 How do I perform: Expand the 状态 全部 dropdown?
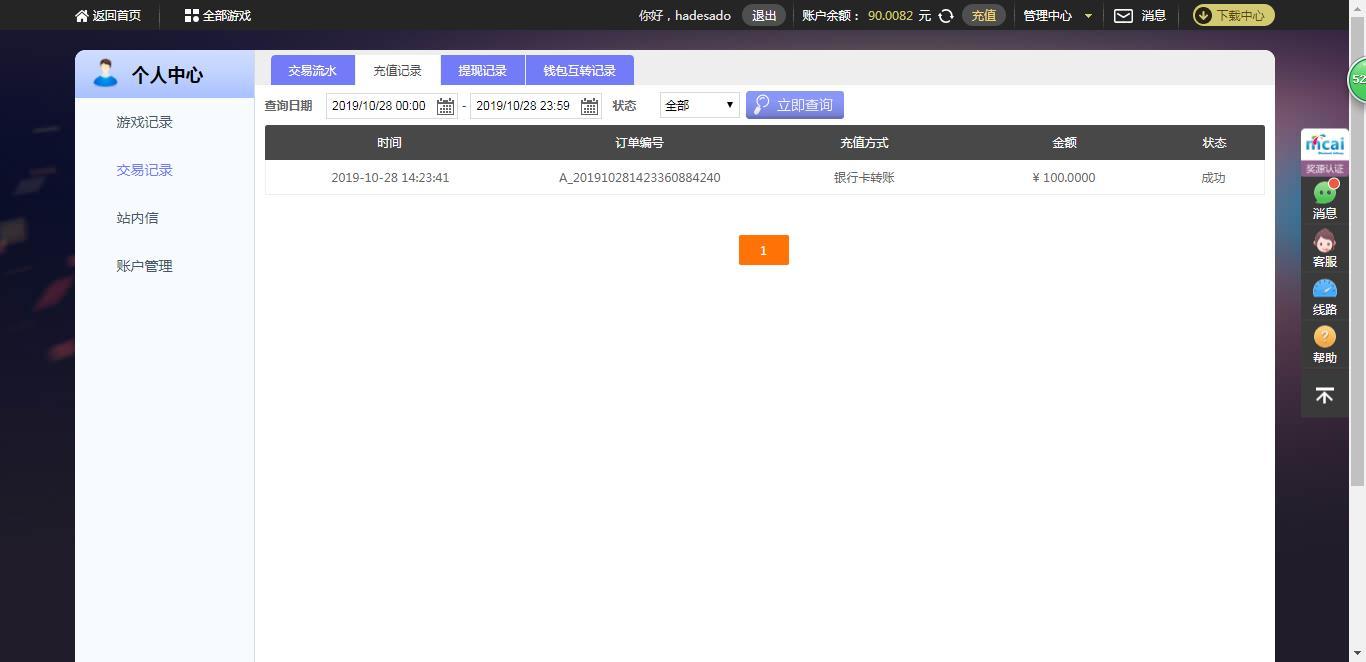coord(699,105)
